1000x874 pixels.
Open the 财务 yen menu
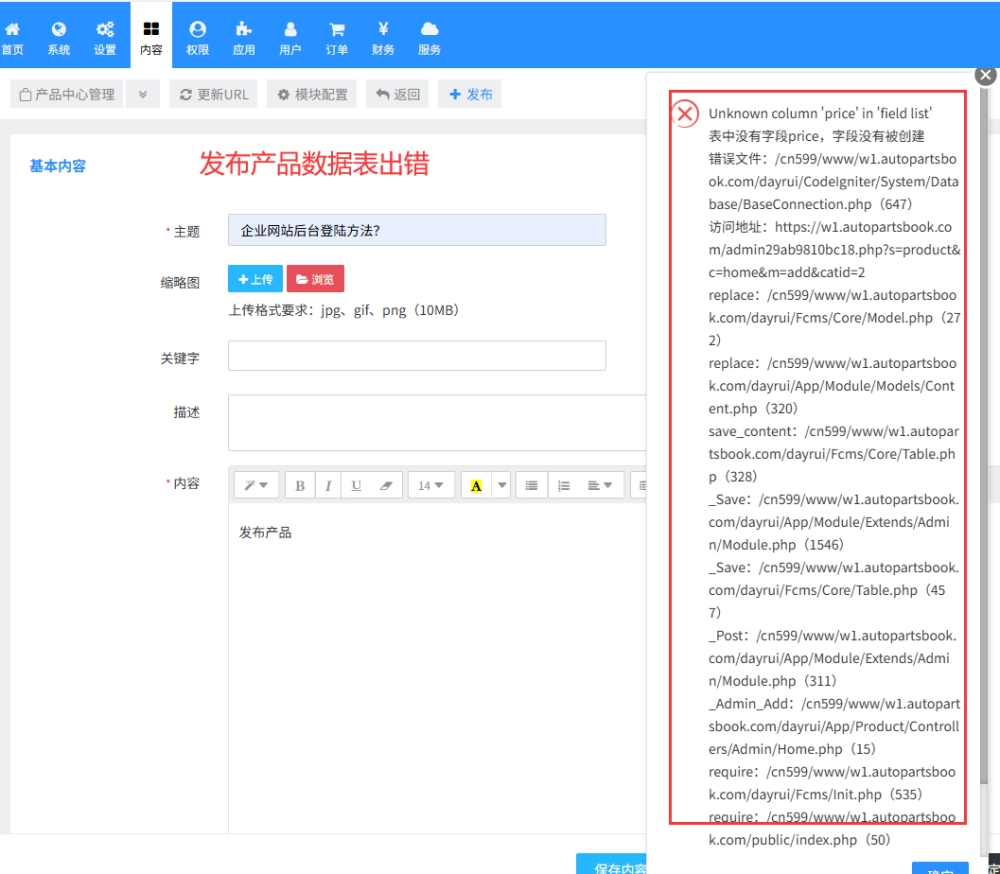(383, 38)
